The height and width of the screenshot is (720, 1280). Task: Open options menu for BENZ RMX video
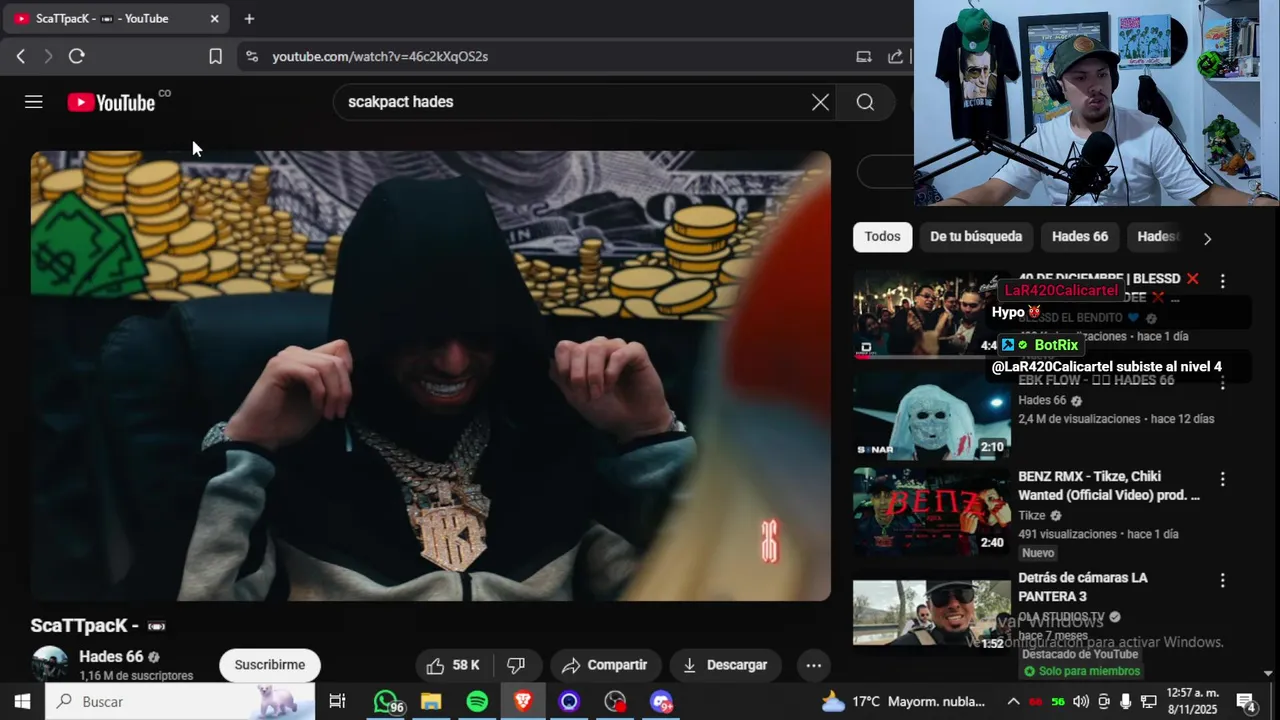tap(1222, 479)
